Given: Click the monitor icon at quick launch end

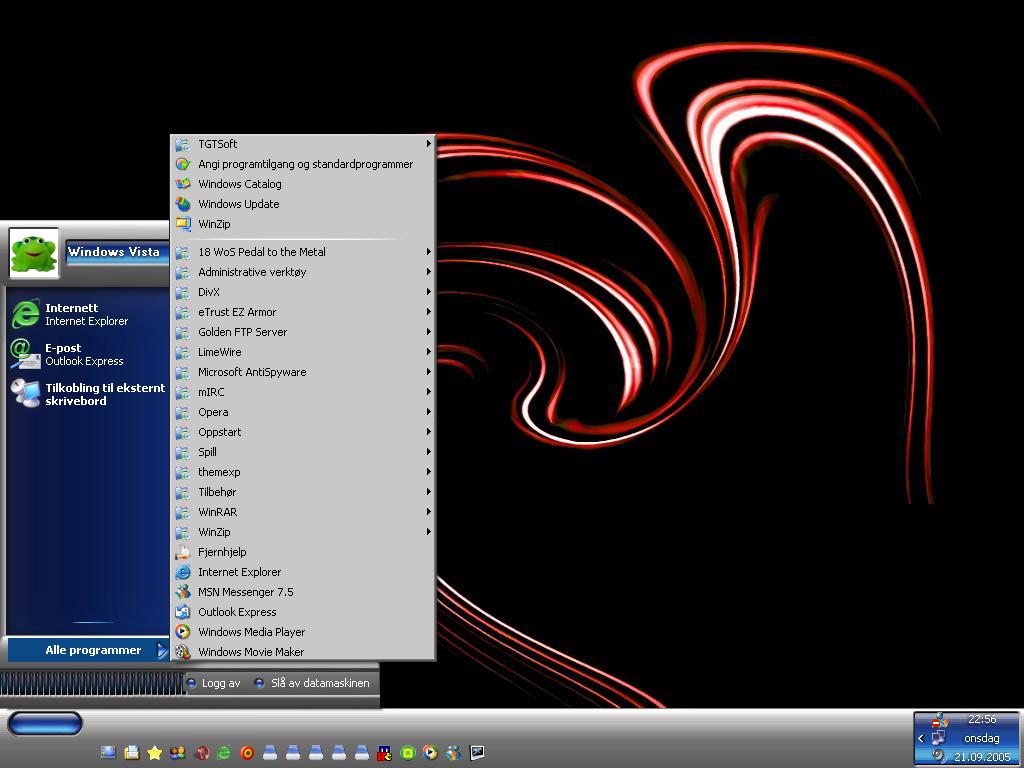Looking at the screenshot, I should [477, 752].
